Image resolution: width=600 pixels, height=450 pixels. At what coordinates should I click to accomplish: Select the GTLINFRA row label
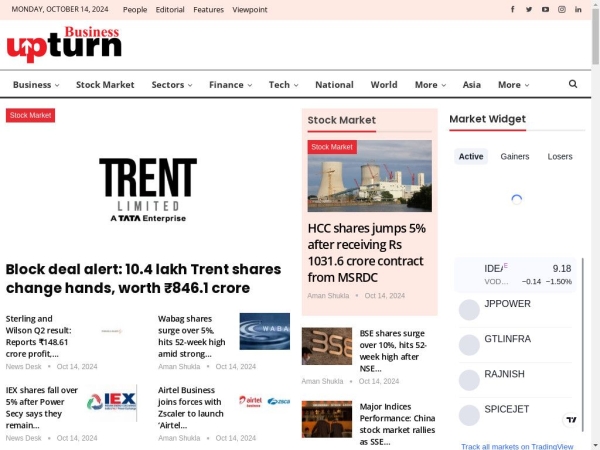507,339
